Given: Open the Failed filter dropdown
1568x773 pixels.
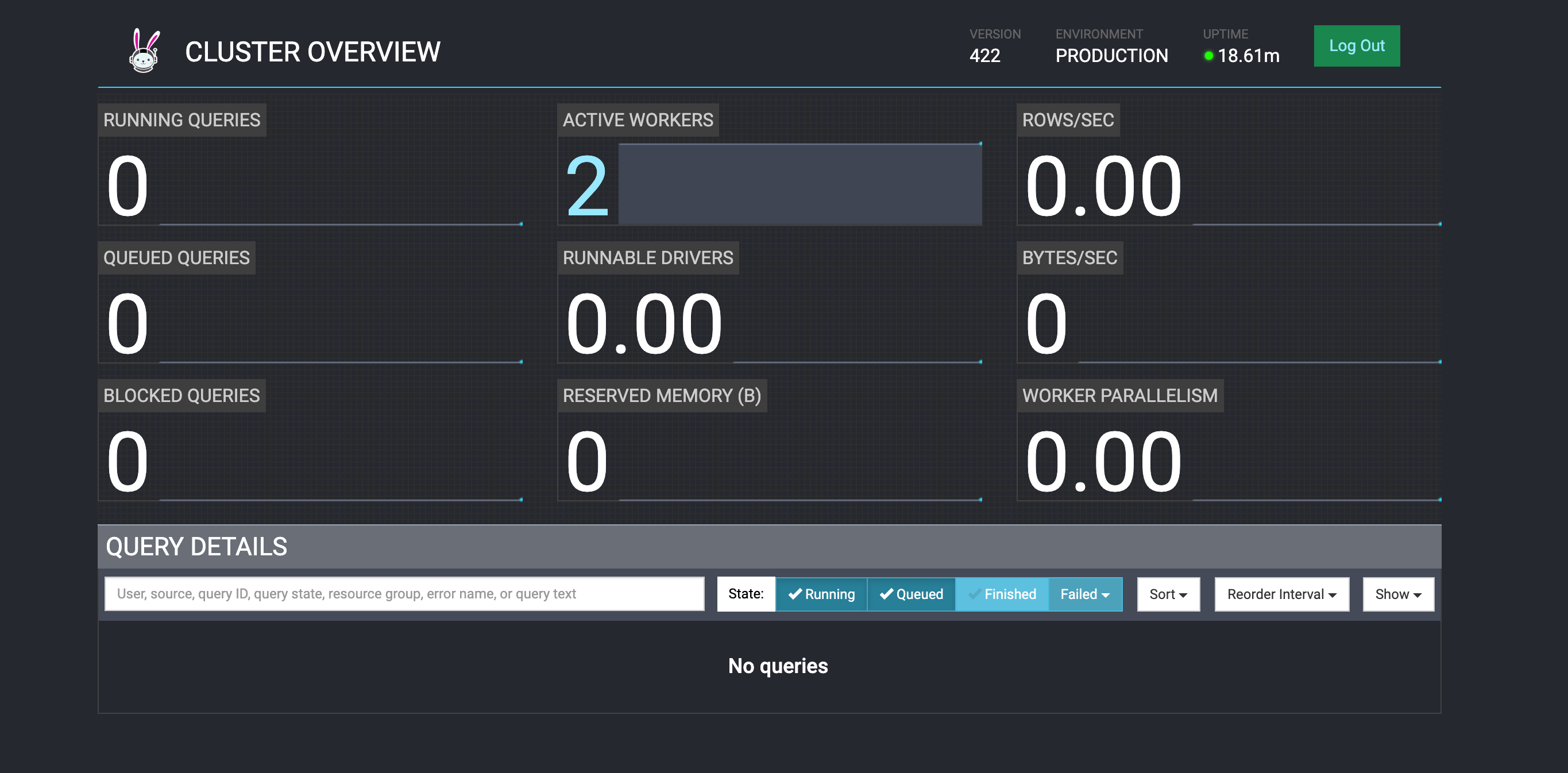Looking at the screenshot, I should pos(1086,594).
